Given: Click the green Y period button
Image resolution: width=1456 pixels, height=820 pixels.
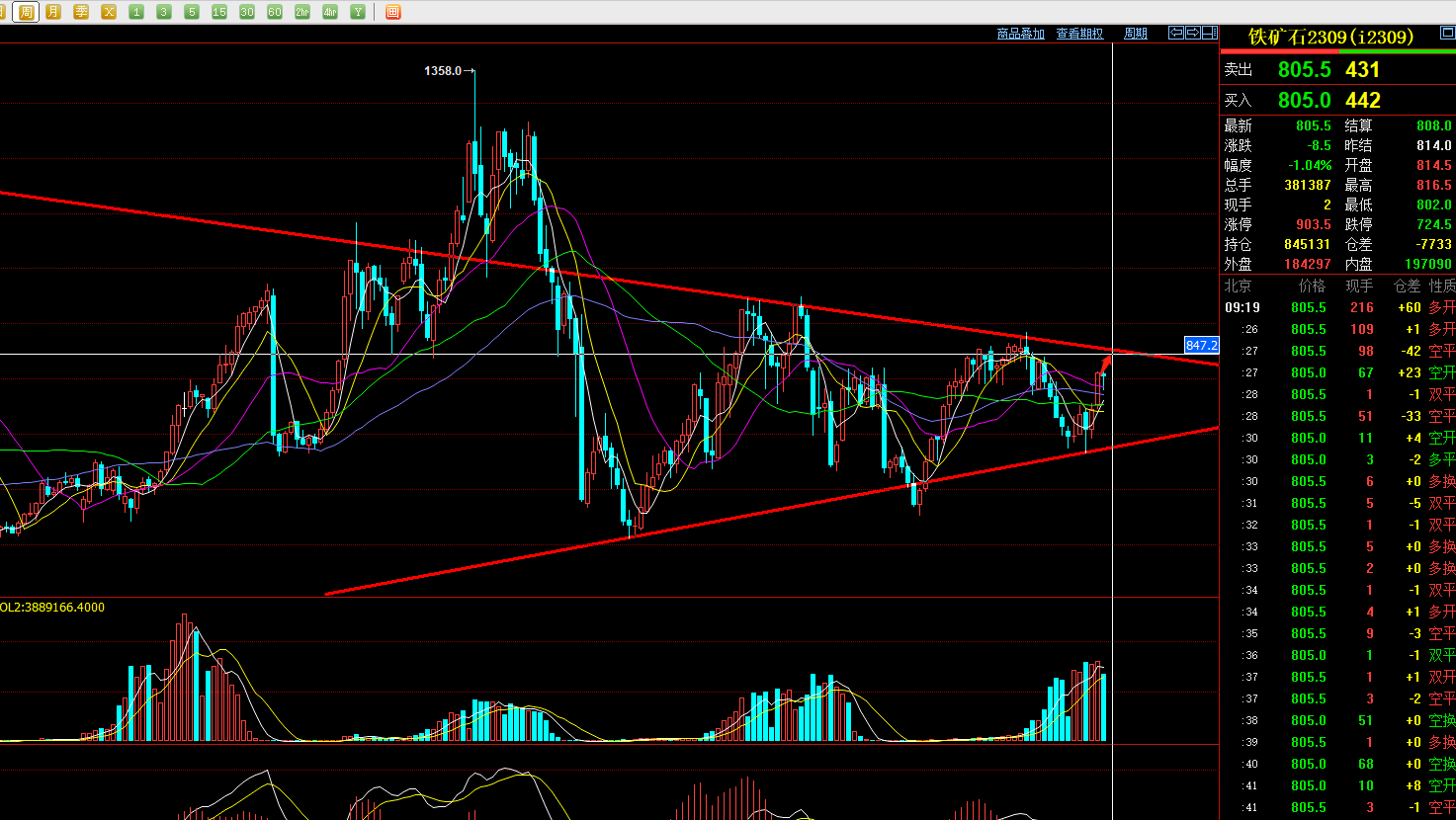Looking at the screenshot, I should click(358, 12).
